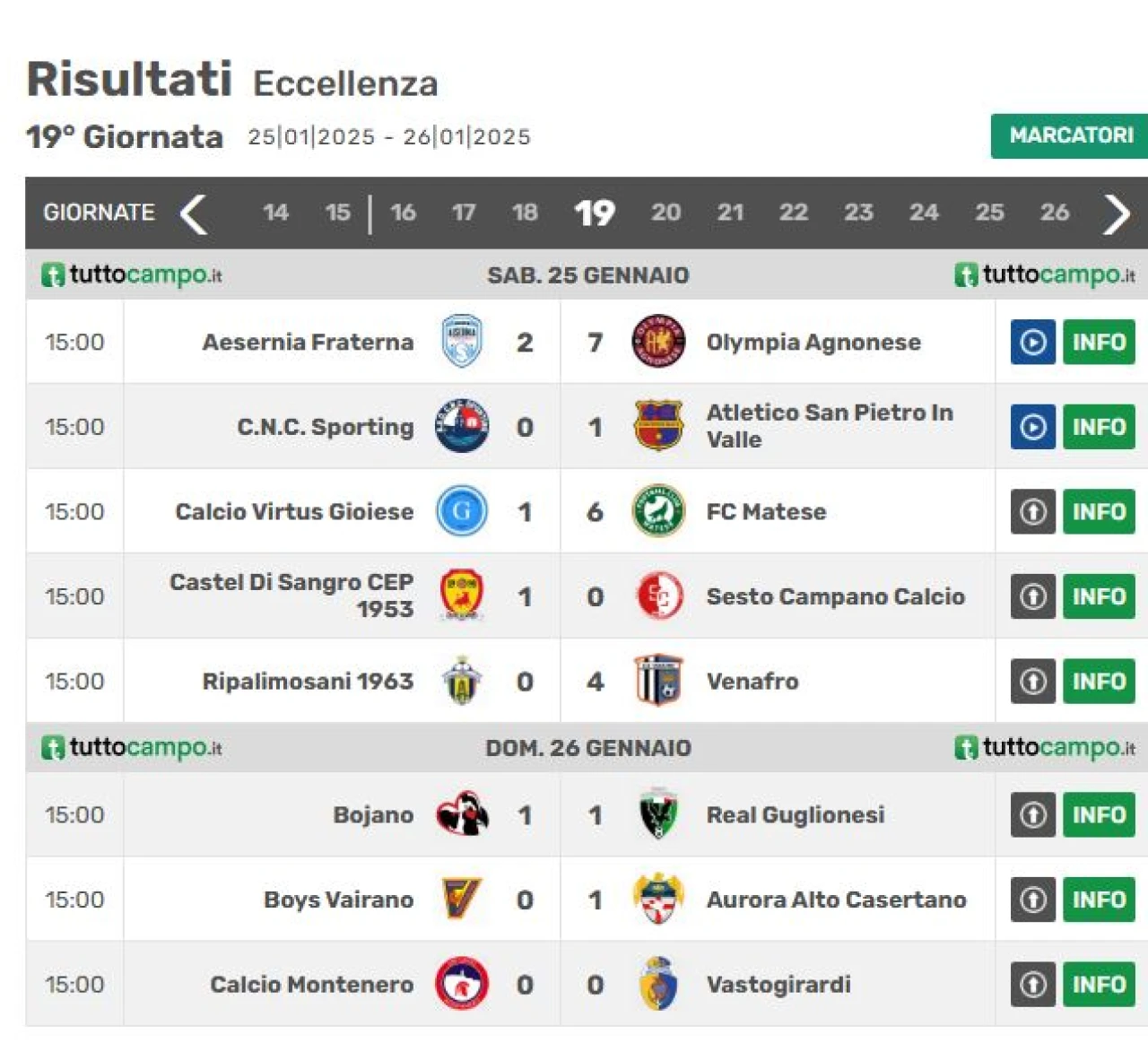Open the MARCATORI button
The image size is (1148, 1043).
pos(1069,135)
